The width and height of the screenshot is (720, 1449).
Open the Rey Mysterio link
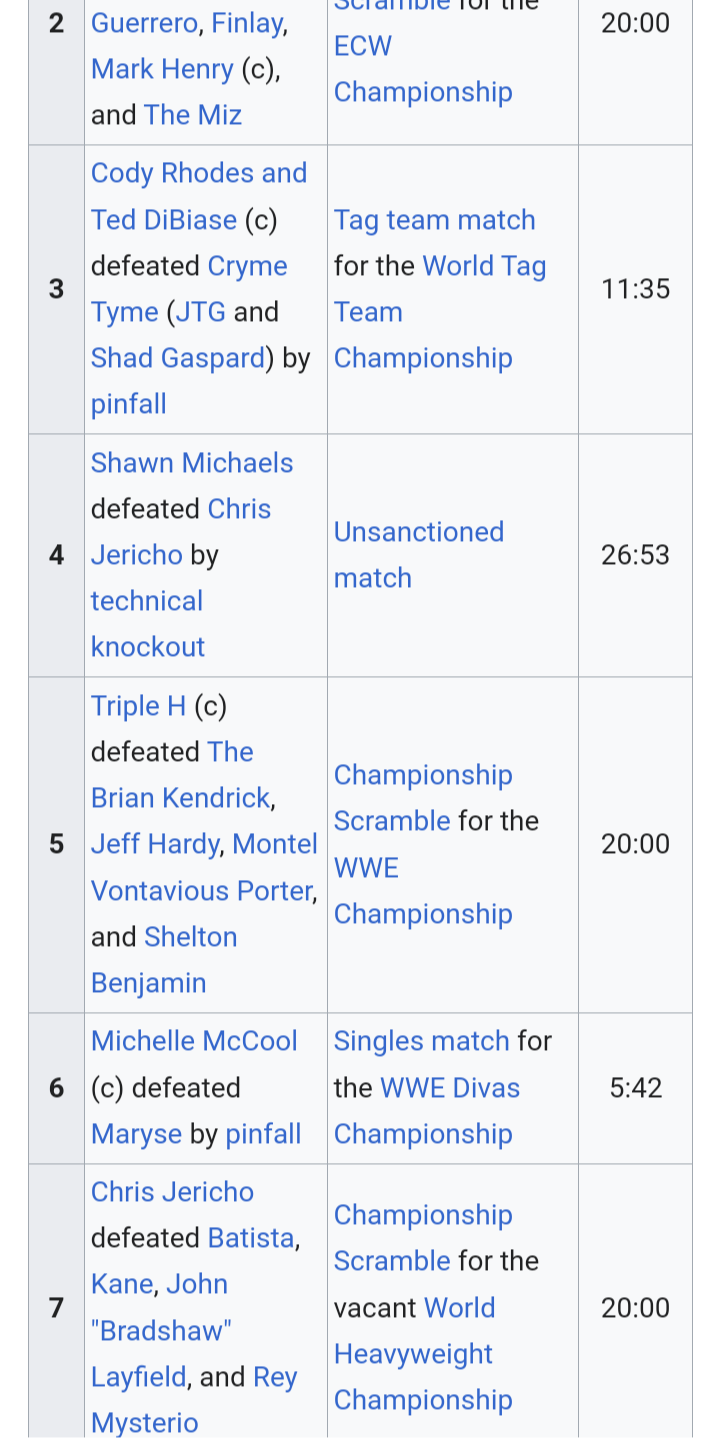[x=195, y=1400]
